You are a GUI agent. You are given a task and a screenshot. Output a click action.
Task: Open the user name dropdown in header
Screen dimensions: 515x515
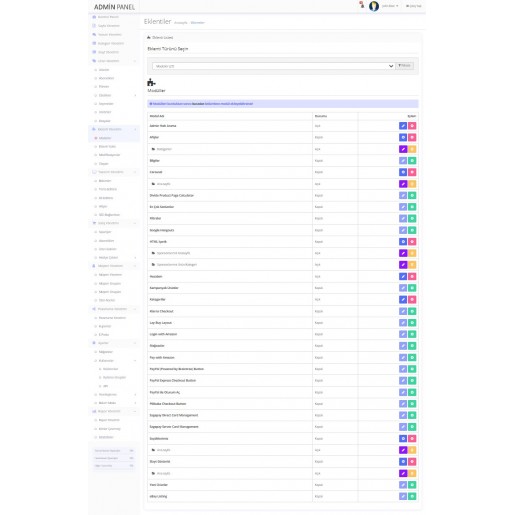click(390, 6)
